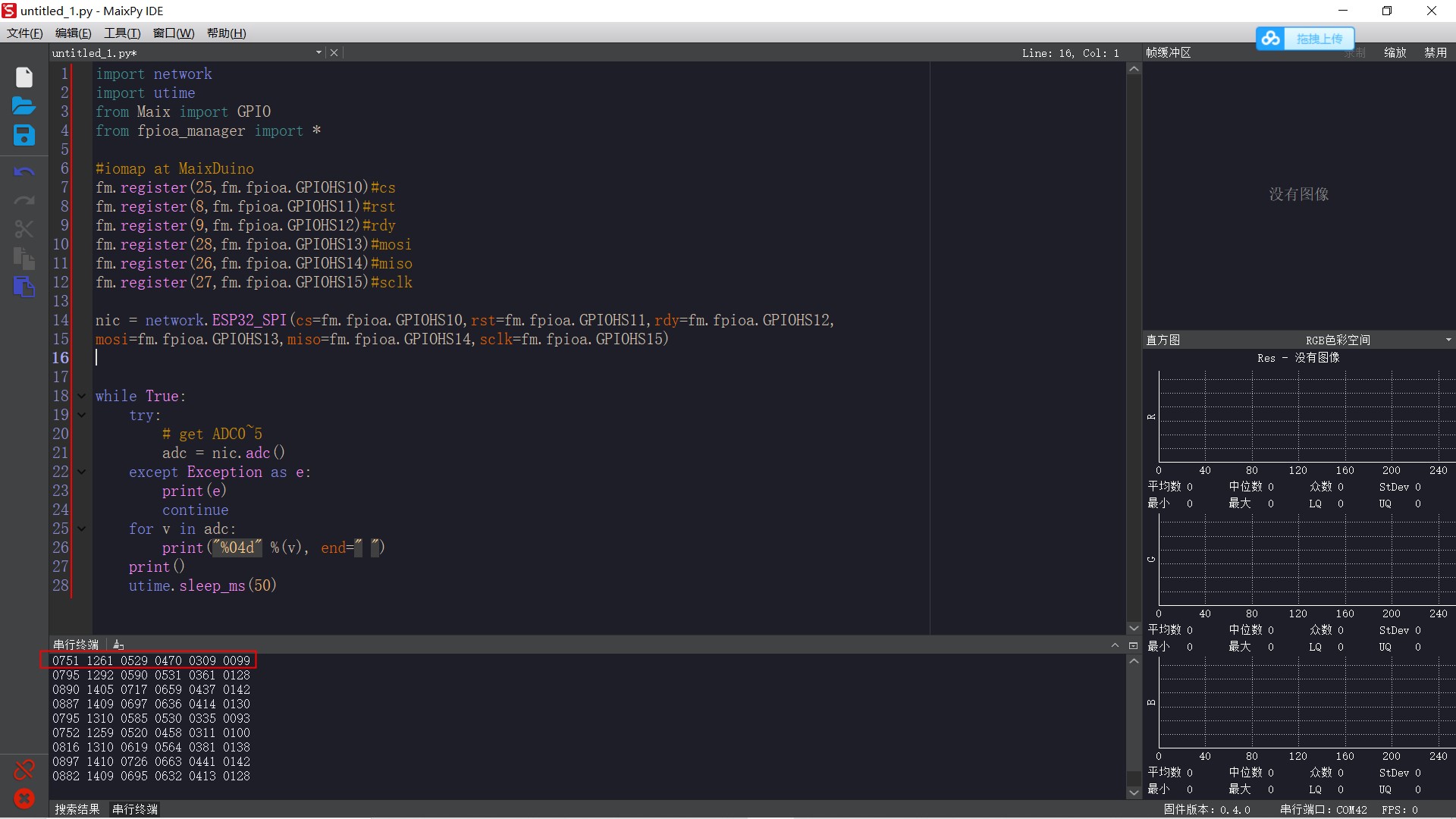Click the terminal scrollbar down arrow
The image size is (1456, 819).
coord(1134,792)
